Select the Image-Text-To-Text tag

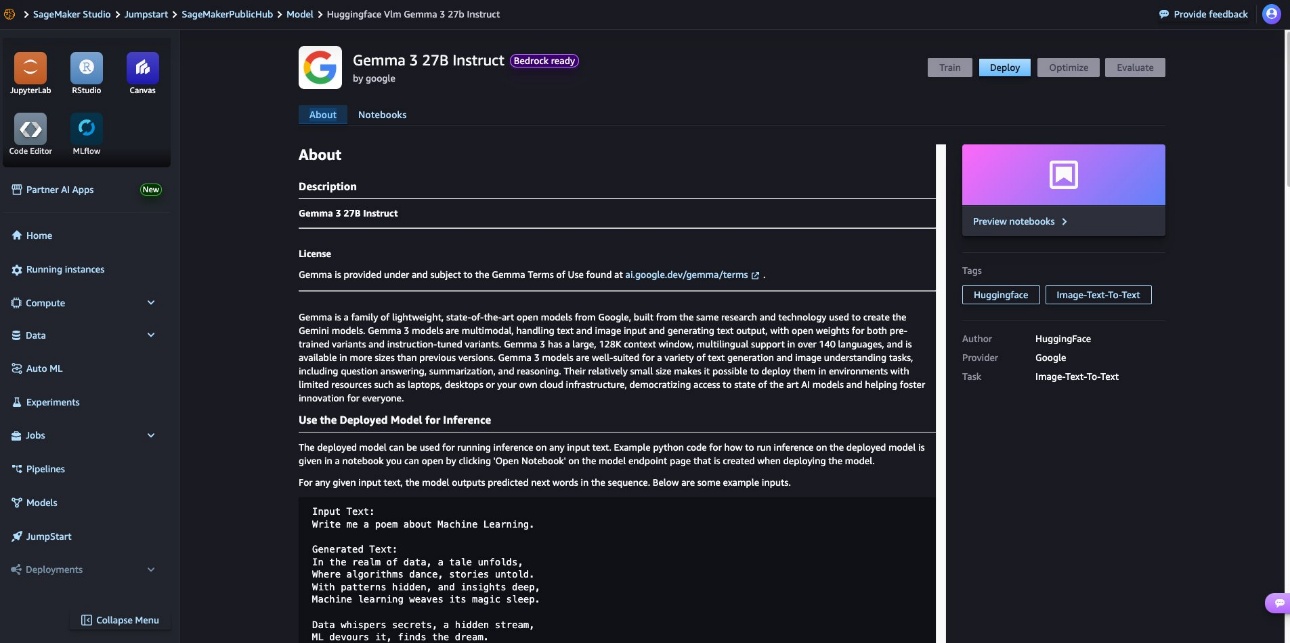pyautogui.click(x=1099, y=295)
